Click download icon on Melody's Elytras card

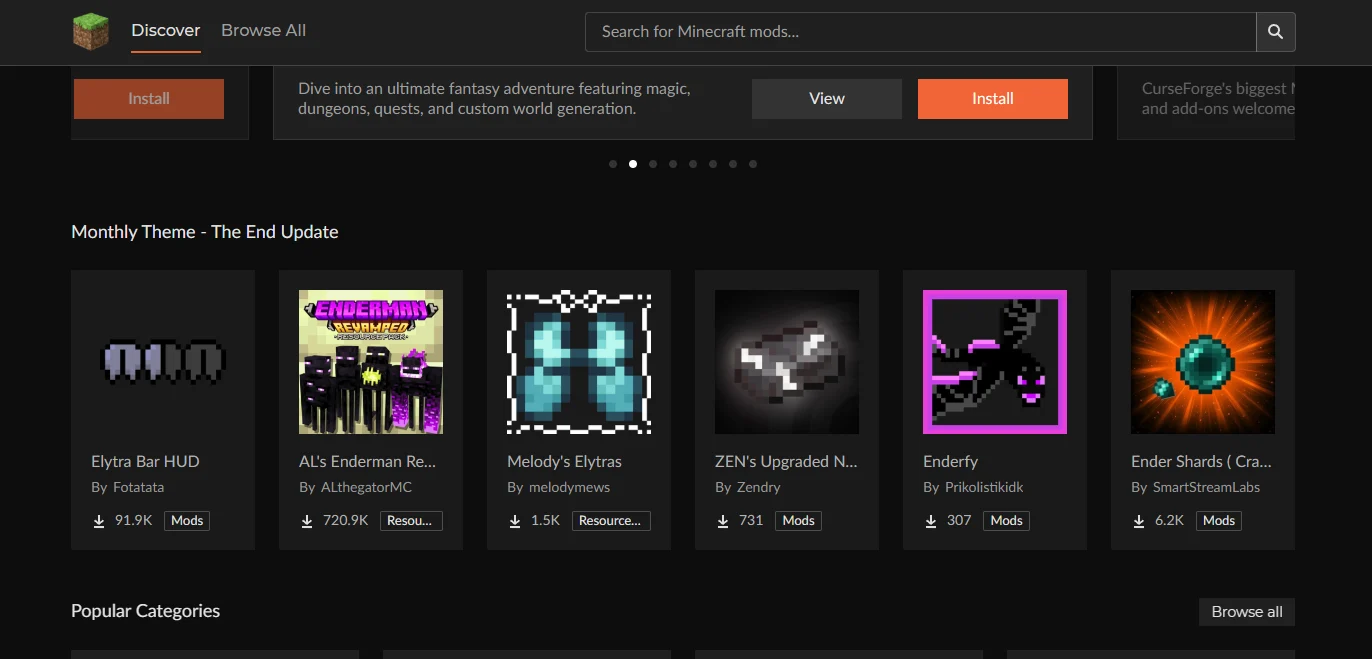click(x=515, y=521)
